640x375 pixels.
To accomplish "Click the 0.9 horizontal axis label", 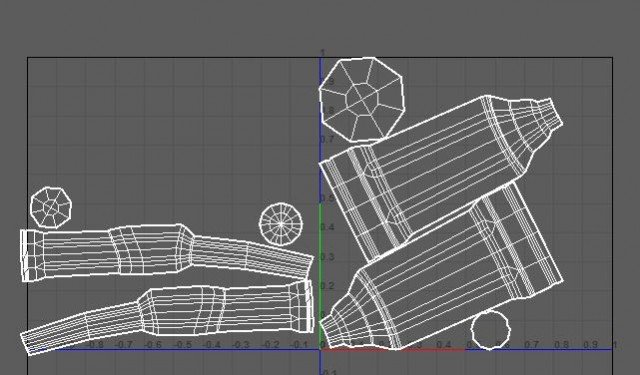I will tap(590, 345).
